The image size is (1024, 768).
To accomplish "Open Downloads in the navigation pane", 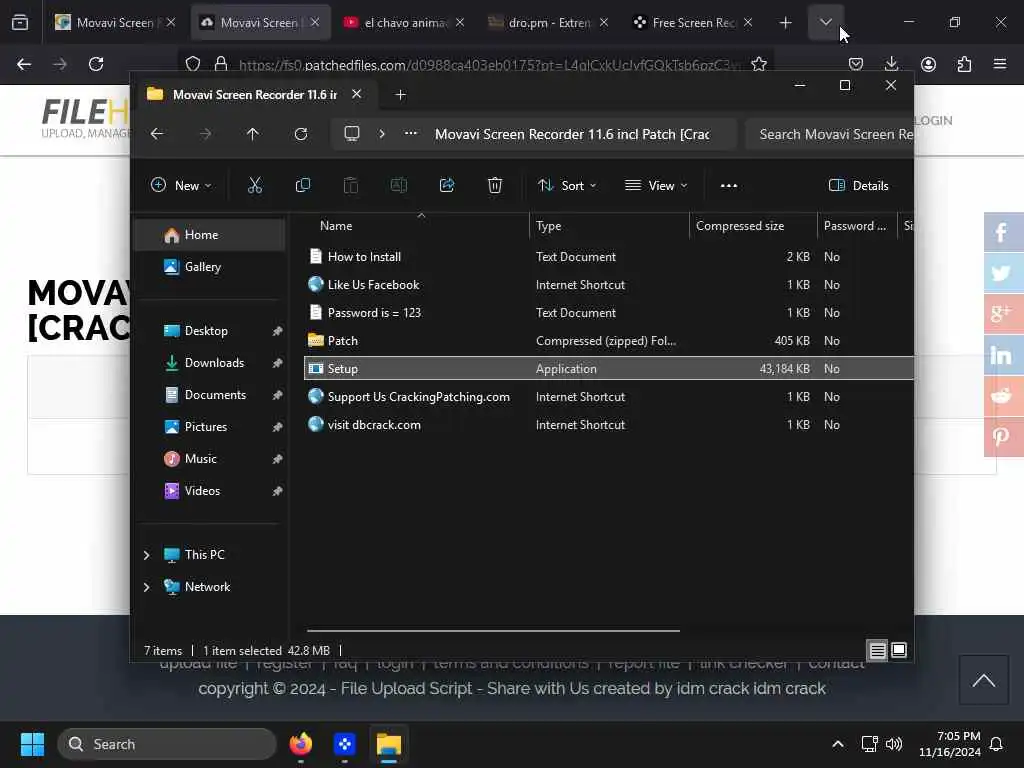I will 209,362.
